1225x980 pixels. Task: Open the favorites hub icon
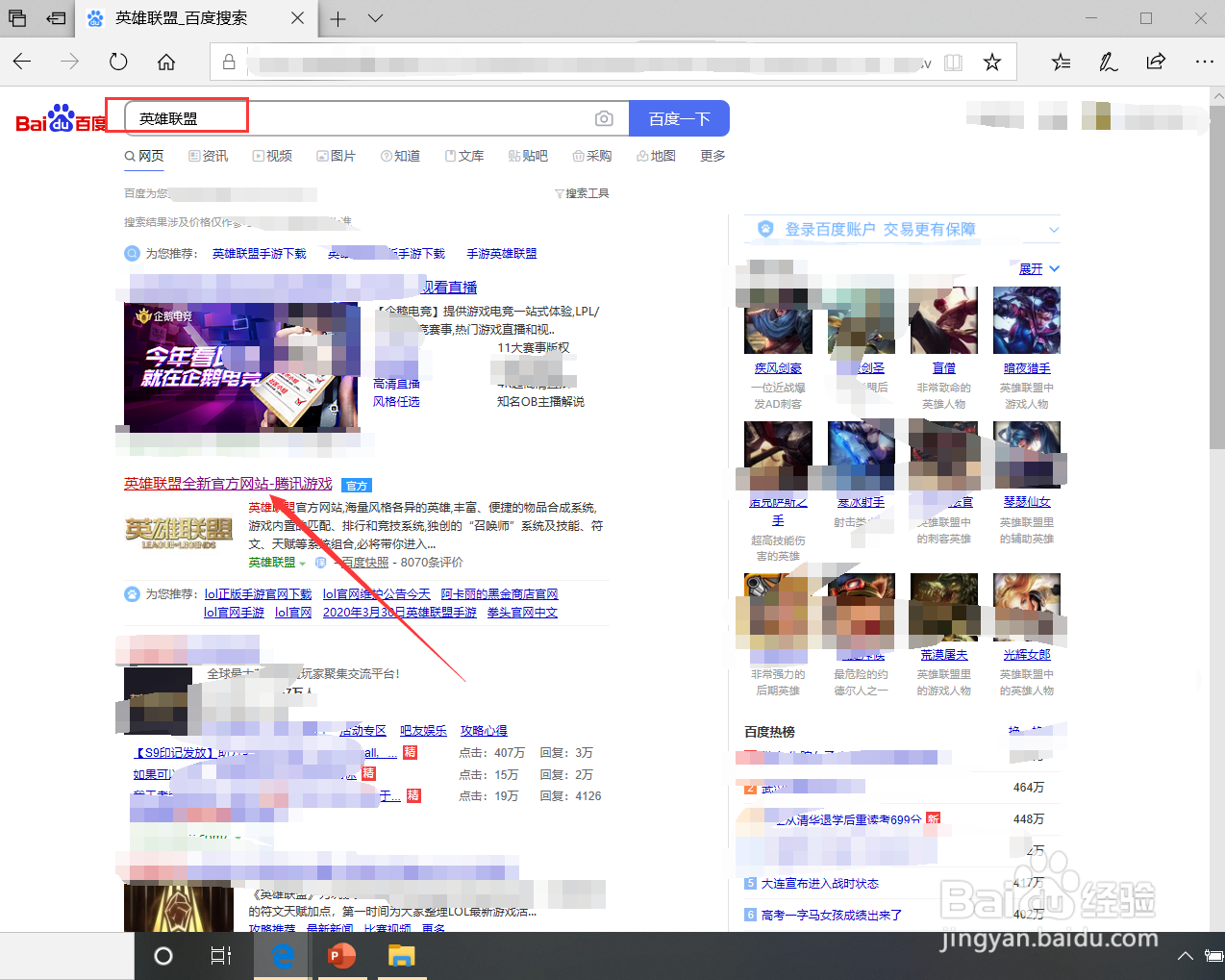pyautogui.click(x=1061, y=63)
